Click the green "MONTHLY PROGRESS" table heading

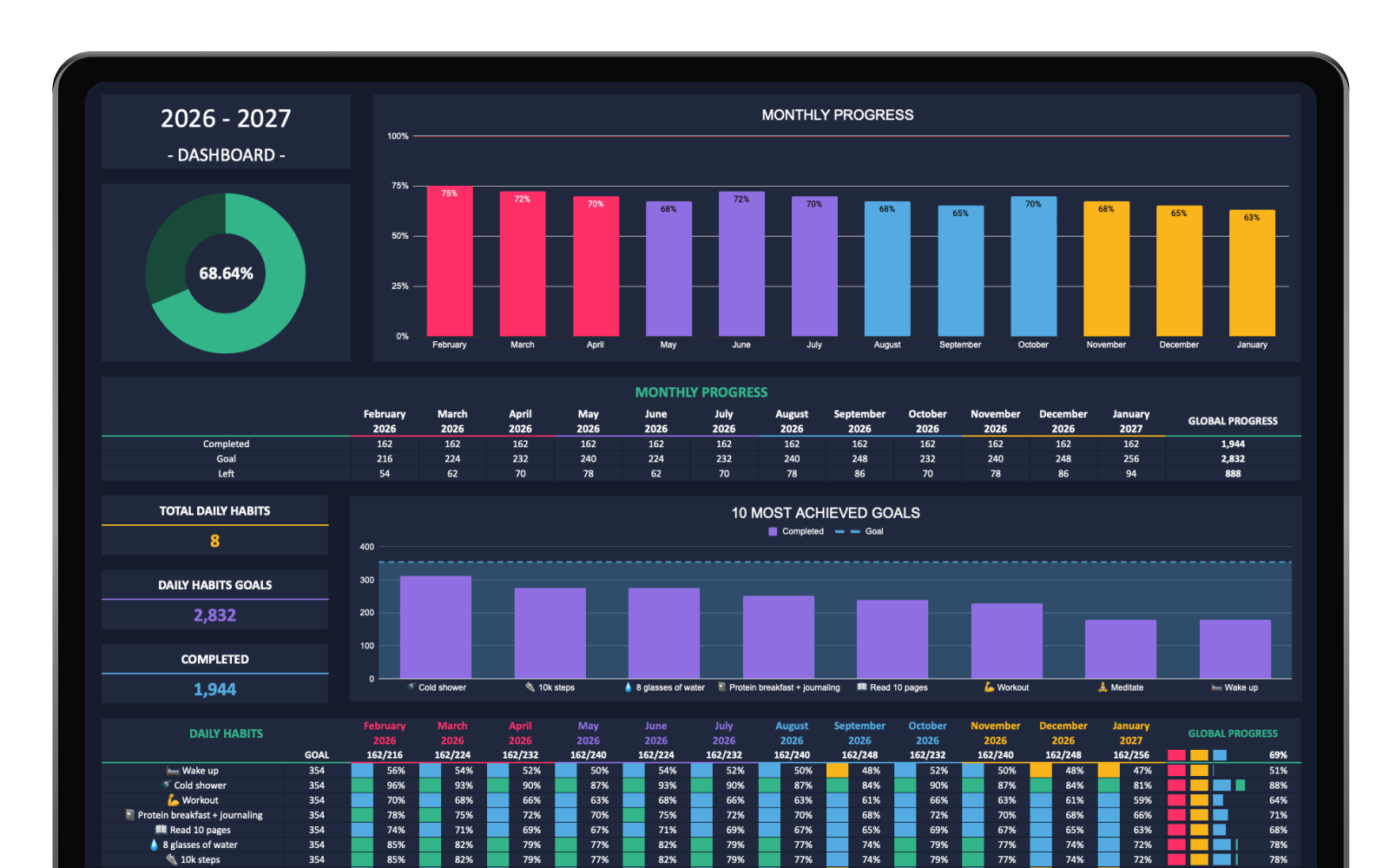tap(701, 392)
